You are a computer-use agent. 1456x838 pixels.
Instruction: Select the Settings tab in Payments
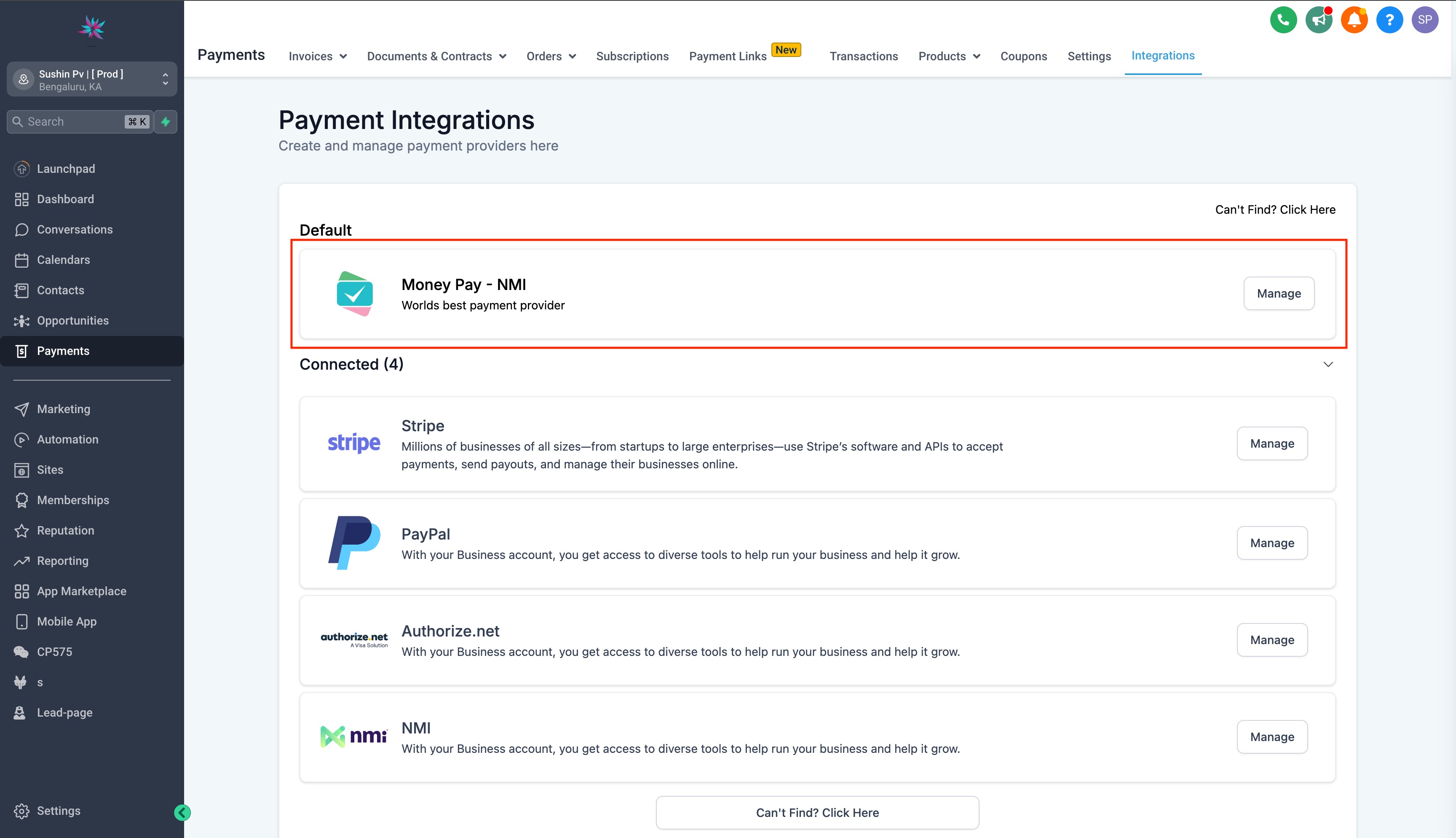pos(1089,56)
